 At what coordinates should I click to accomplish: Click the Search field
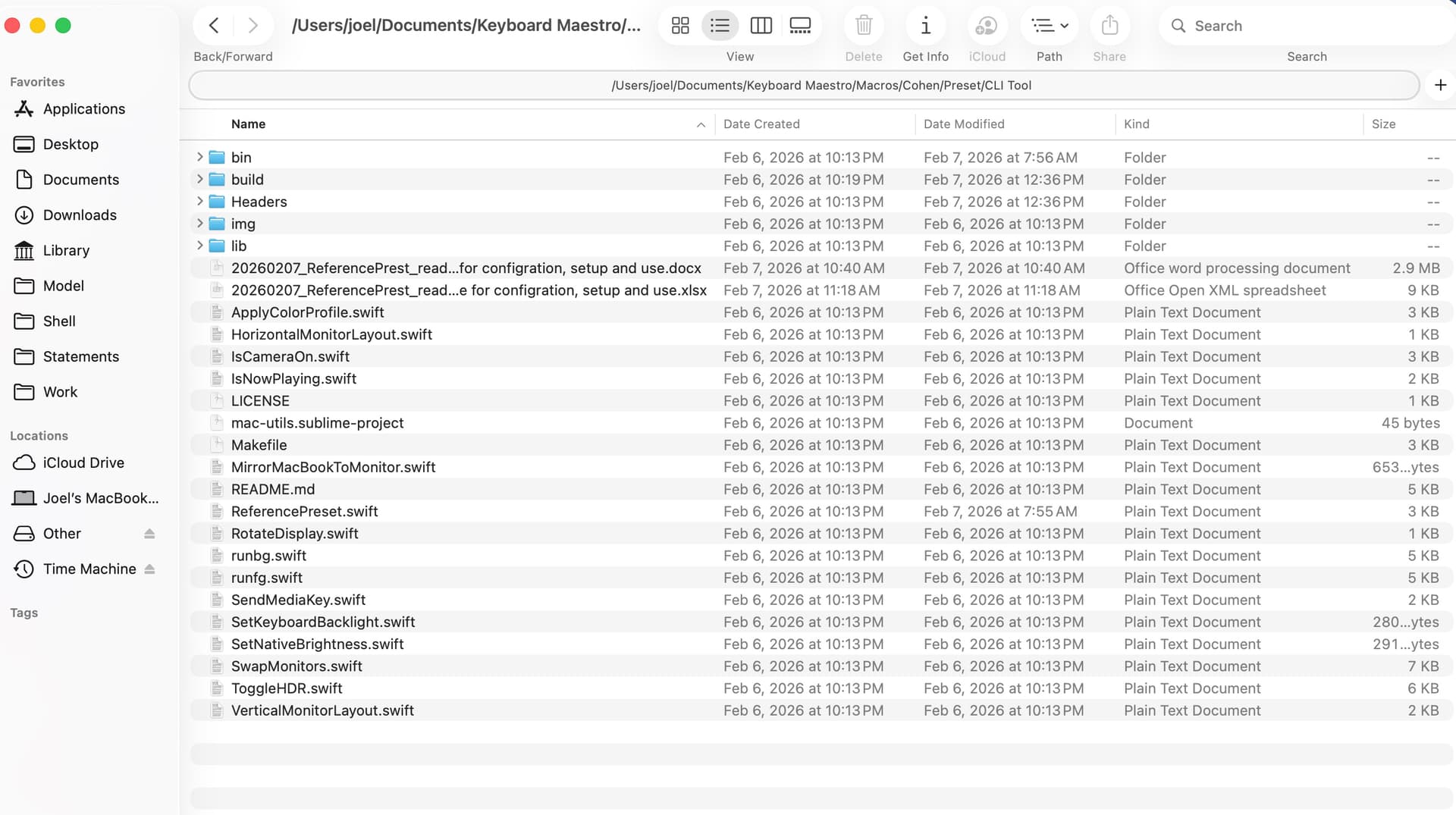1304,26
